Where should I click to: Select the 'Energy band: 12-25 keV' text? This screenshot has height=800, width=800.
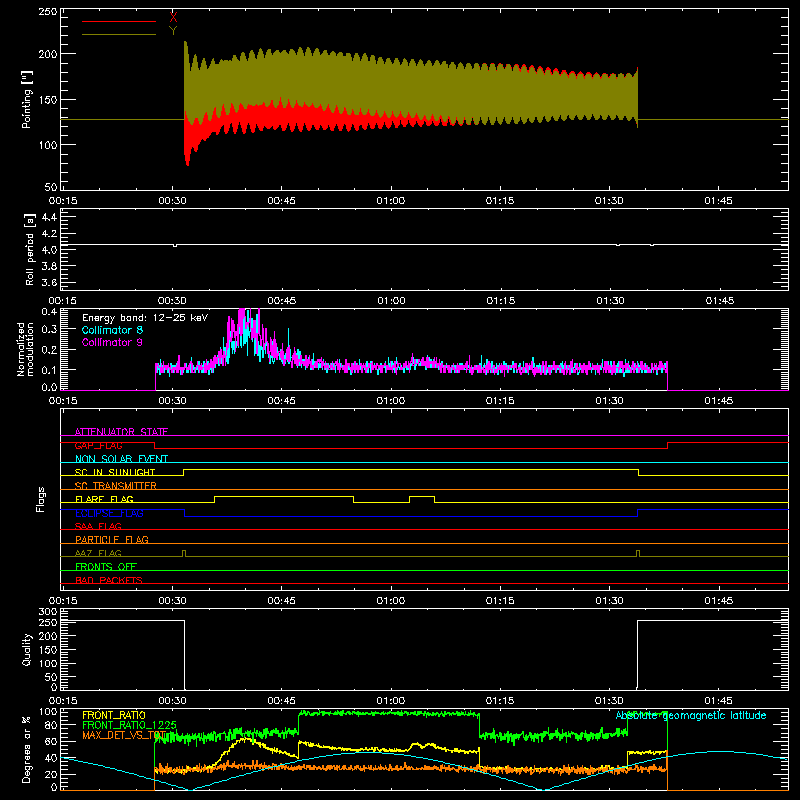click(145, 318)
